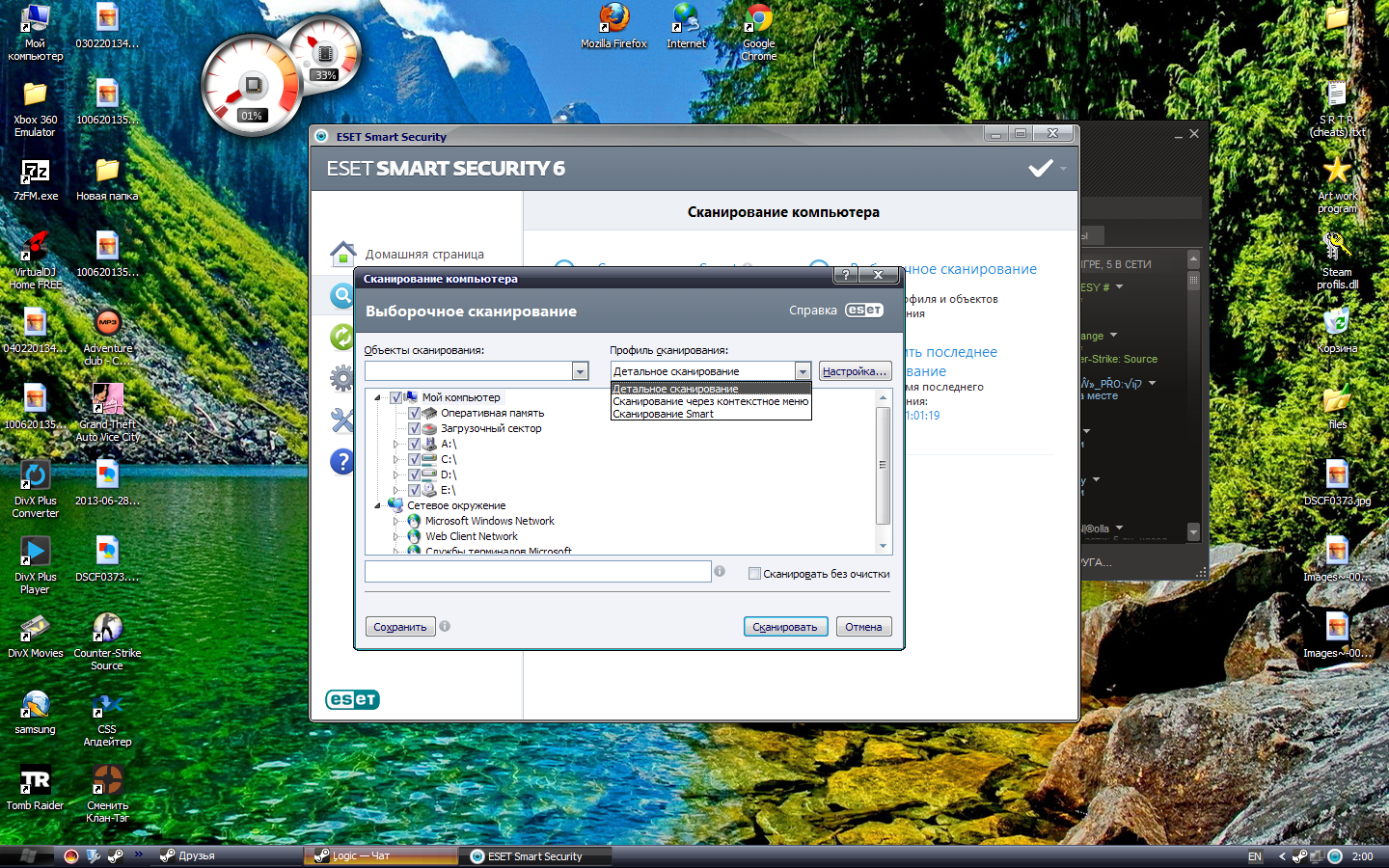Click the Сканировать button
Image resolution: width=1389 pixels, height=868 pixels.
point(785,627)
